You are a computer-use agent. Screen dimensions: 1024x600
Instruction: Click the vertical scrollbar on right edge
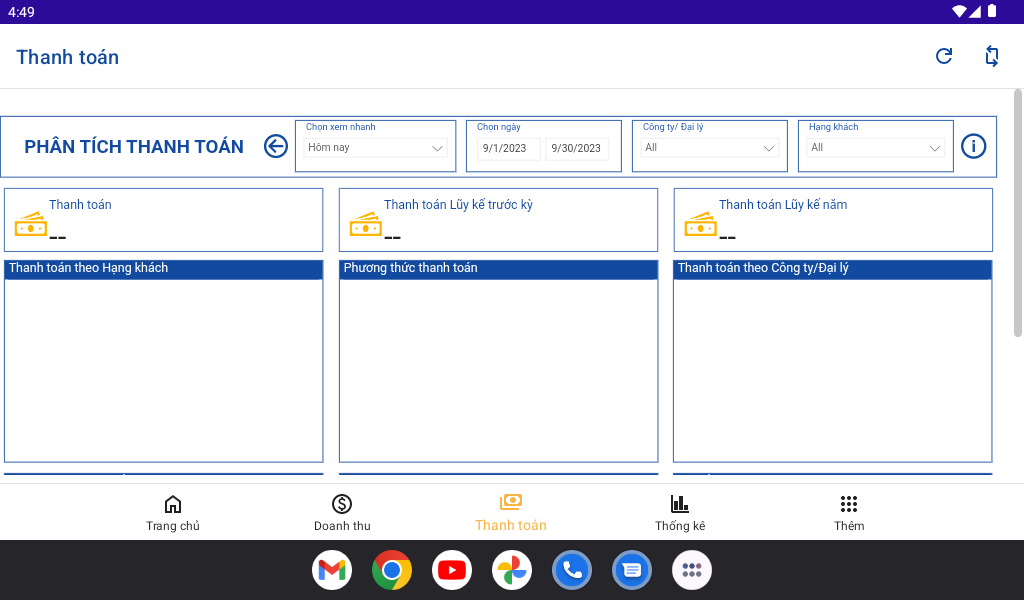1018,212
